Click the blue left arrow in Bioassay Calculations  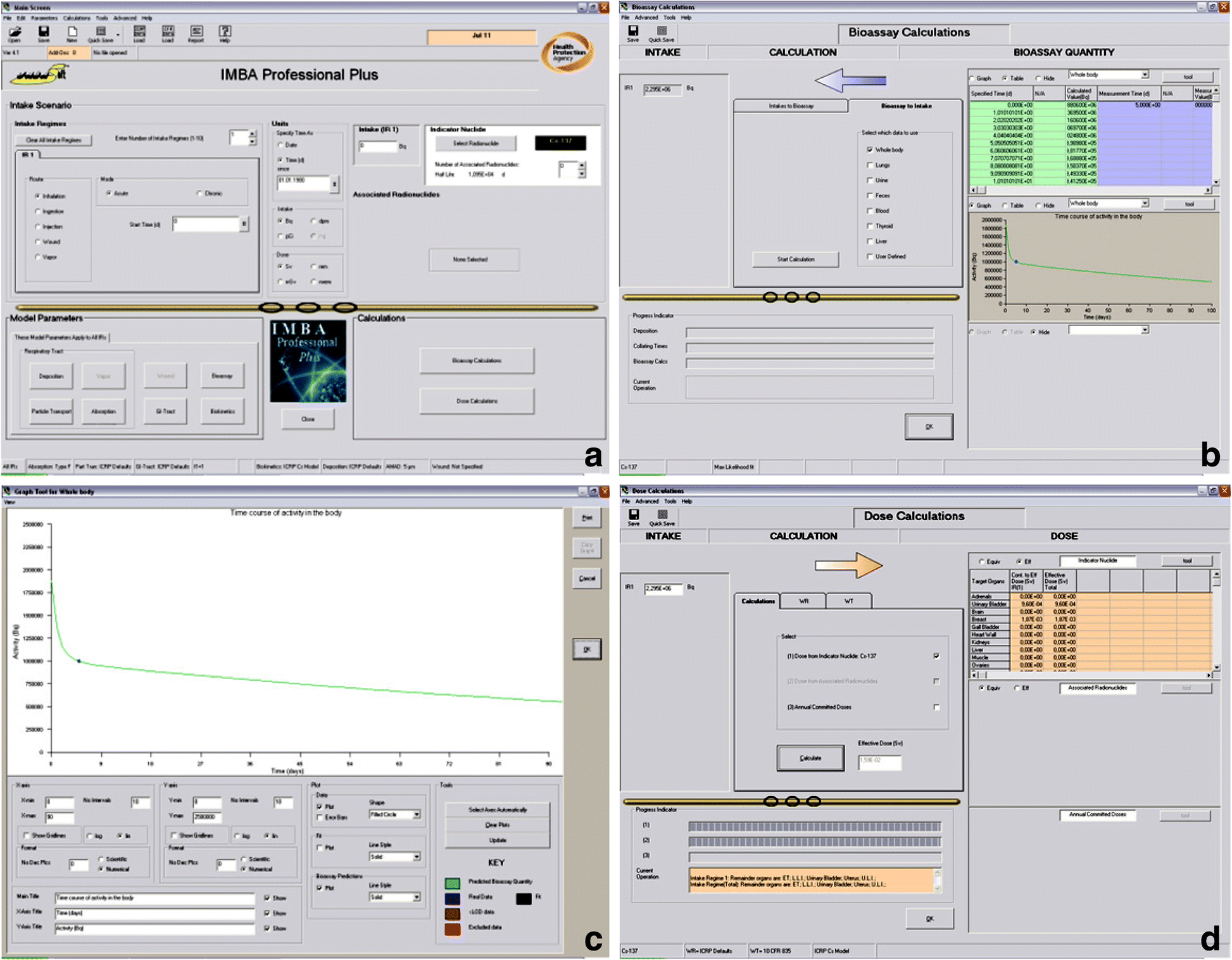[x=850, y=80]
